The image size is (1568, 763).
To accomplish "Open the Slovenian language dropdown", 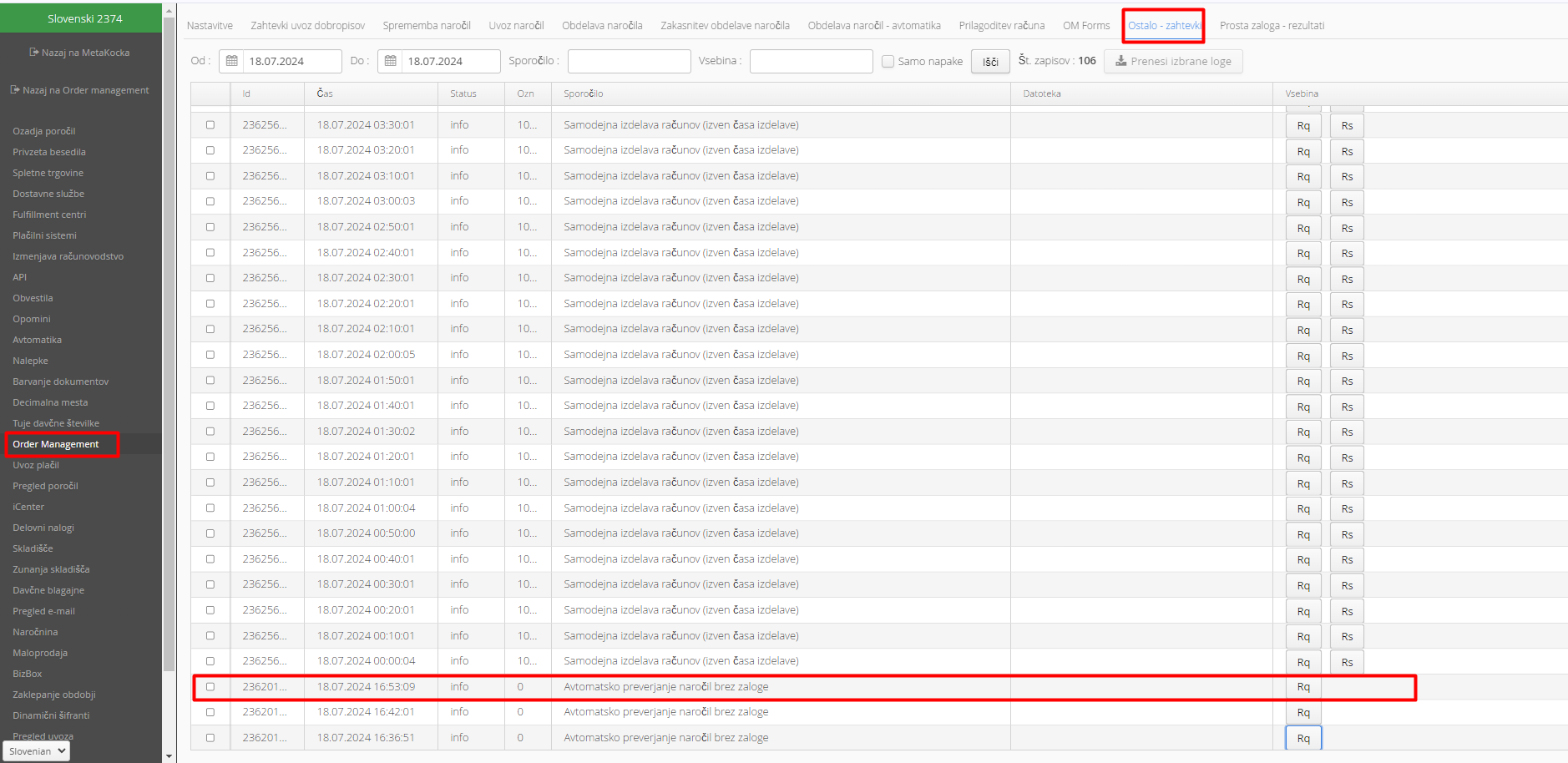I will coord(37,751).
